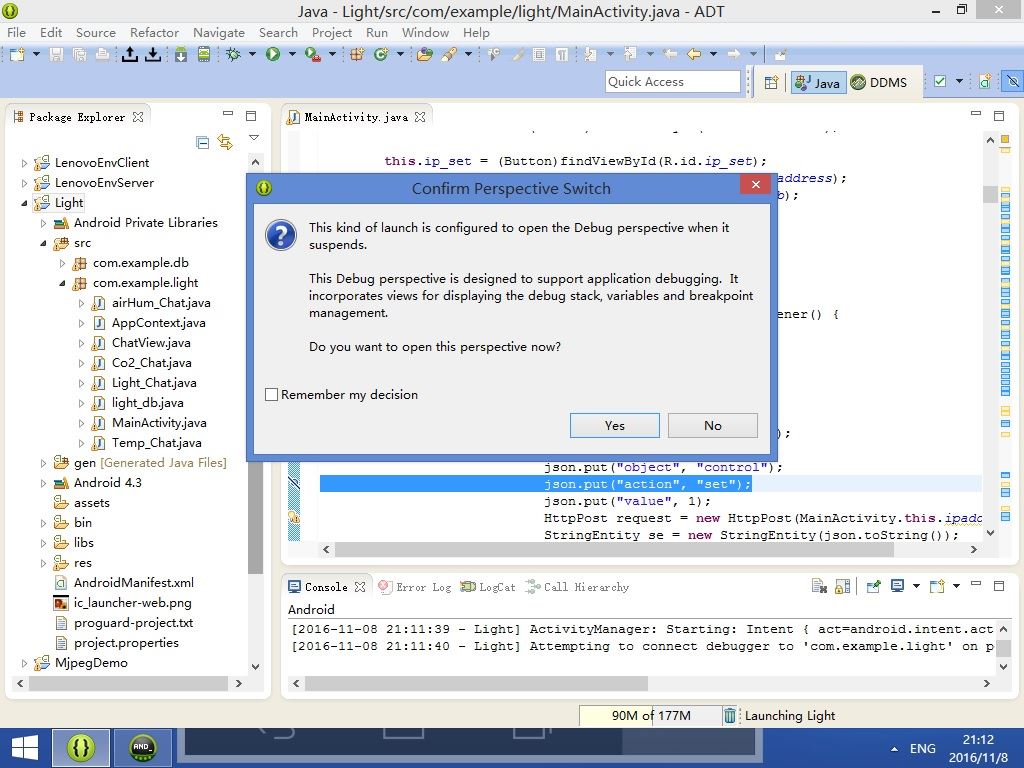Click the Pin Console icon
The width and height of the screenshot is (1024, 768).
click(x=873, y=586)
